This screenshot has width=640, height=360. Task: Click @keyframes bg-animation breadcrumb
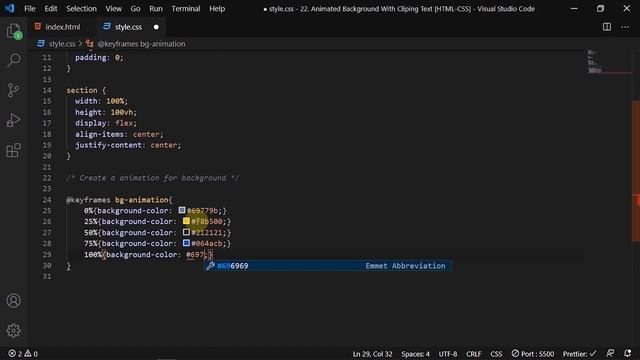click(141, 44)
